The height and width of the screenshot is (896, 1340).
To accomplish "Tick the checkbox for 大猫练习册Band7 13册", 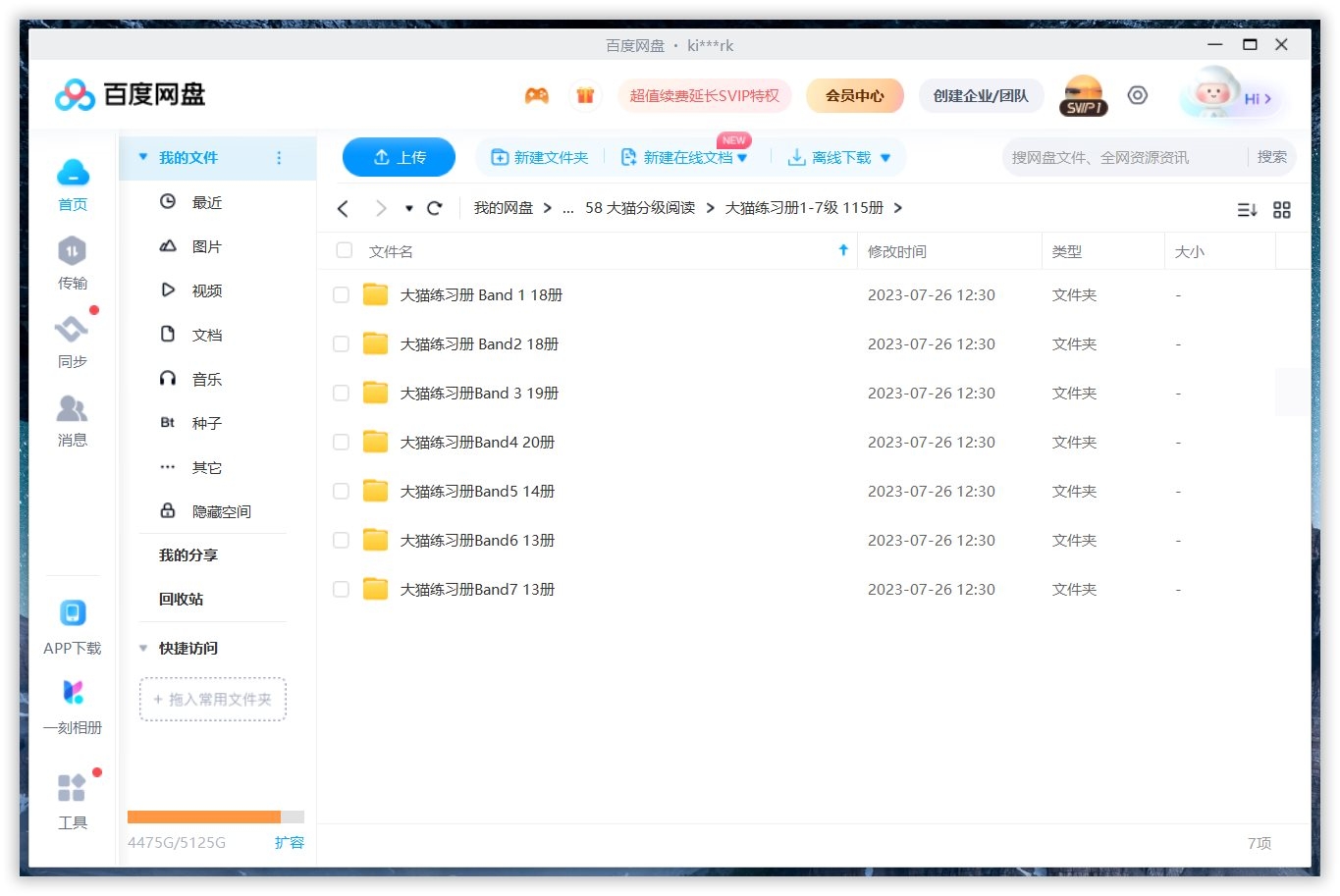I will 341,589.
